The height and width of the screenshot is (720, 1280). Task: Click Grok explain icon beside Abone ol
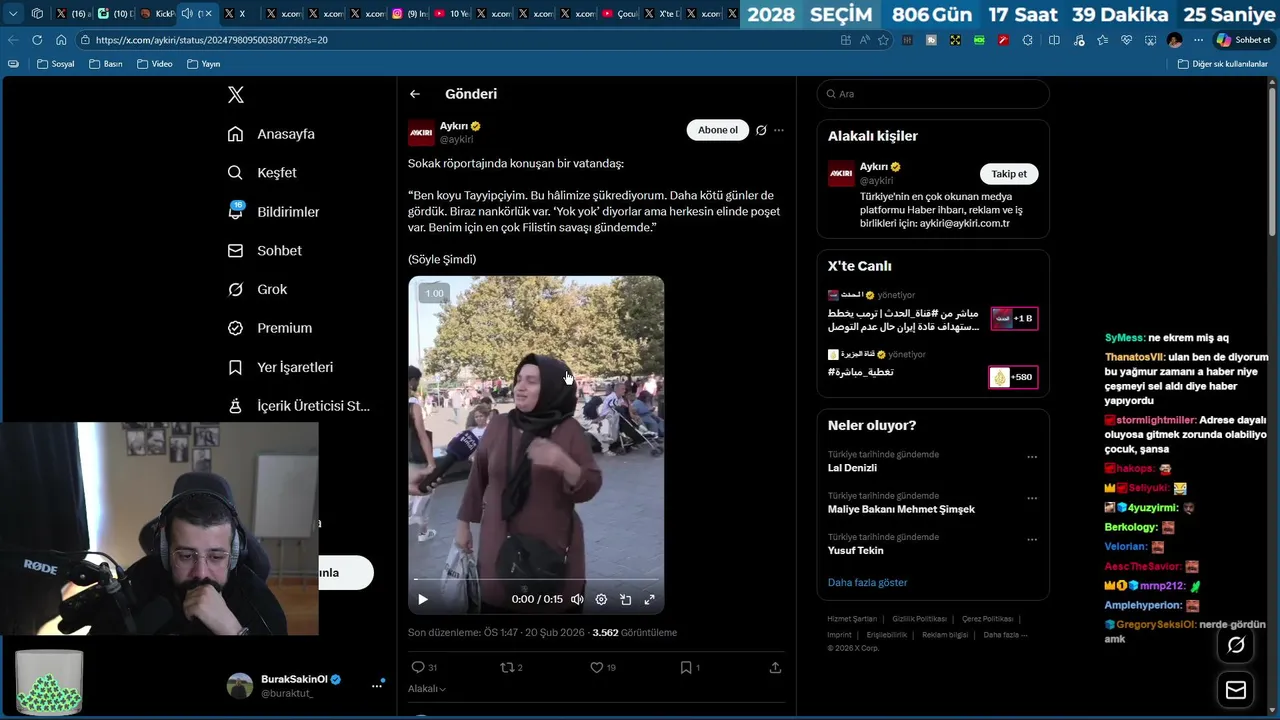(x=761, y=130)
